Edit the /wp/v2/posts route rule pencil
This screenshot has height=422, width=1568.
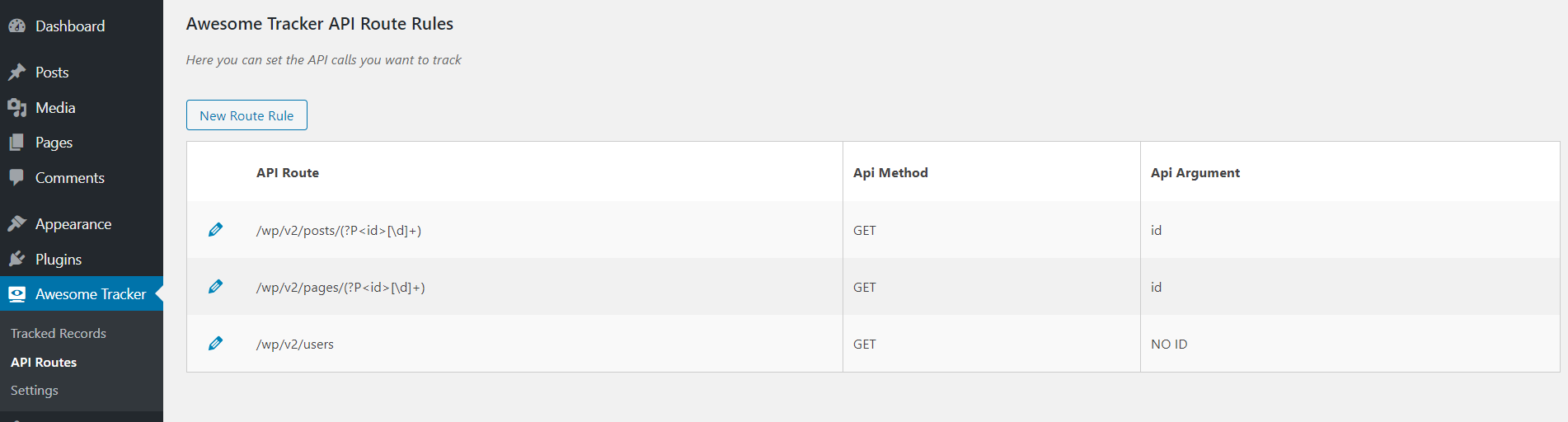click(x=215, y=230)
